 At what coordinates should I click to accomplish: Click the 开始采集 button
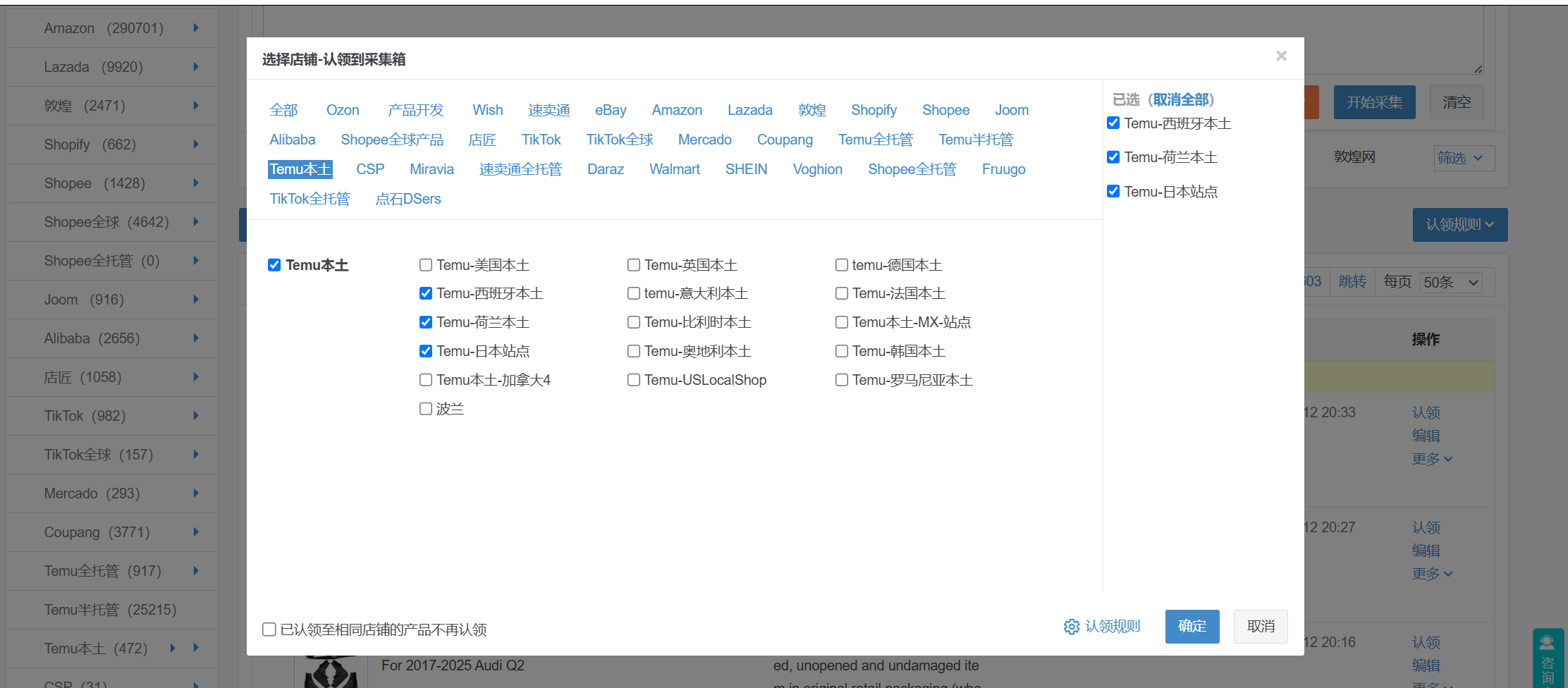(1375, 102)
